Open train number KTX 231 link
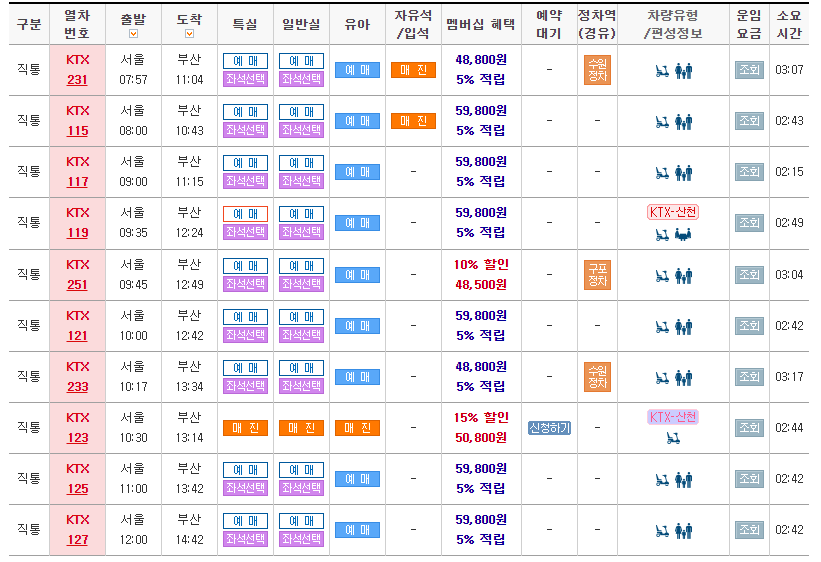Image resolution: width=821 pixels, height=562 pixels. coord(77,80)
